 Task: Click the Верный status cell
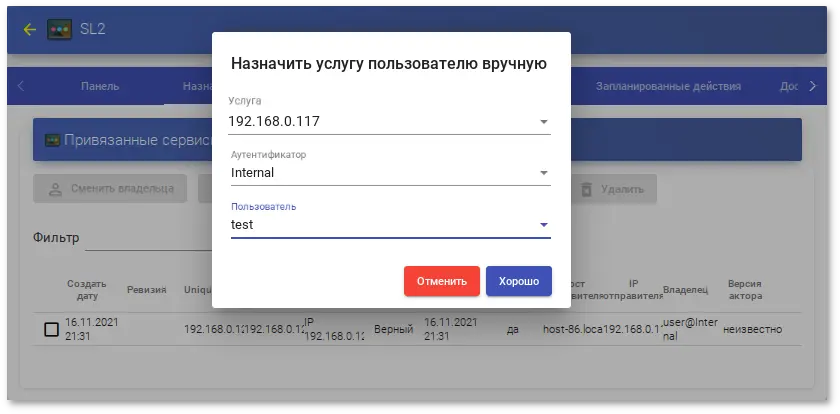393,329
